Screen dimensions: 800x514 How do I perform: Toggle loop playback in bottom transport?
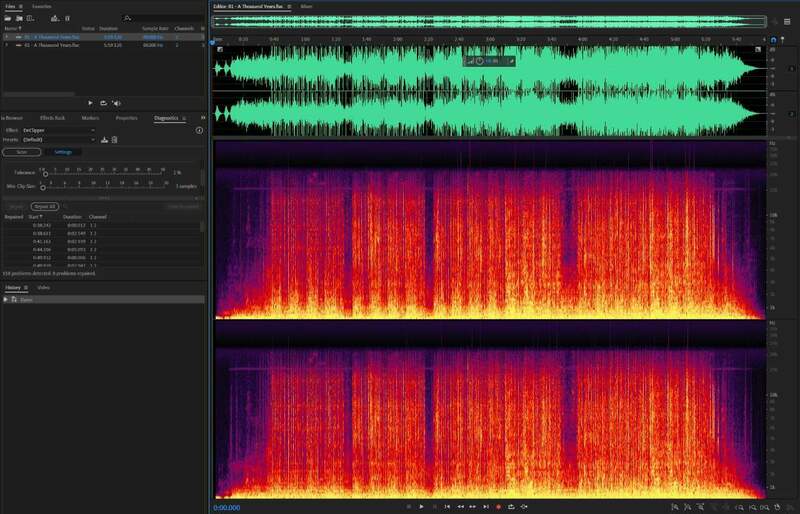click(x=512, y=507)
